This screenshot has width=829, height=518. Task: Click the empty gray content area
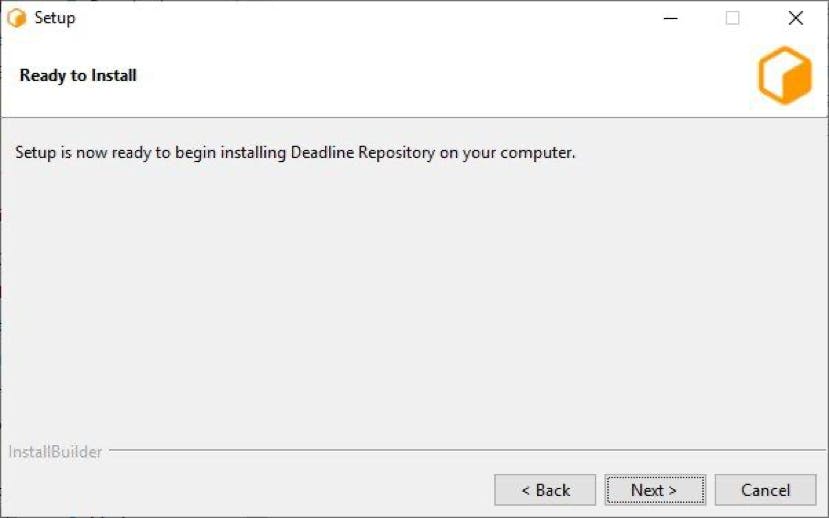412,296
